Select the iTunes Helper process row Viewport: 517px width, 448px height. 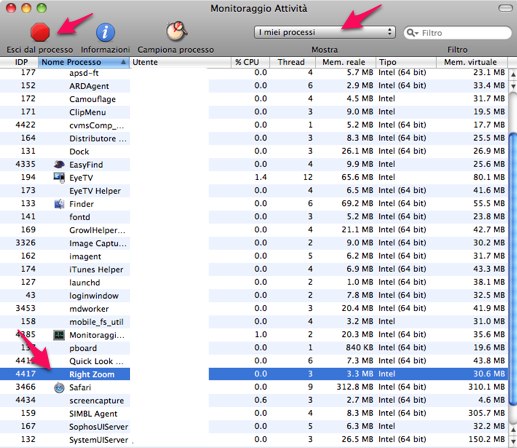(253, 269)
